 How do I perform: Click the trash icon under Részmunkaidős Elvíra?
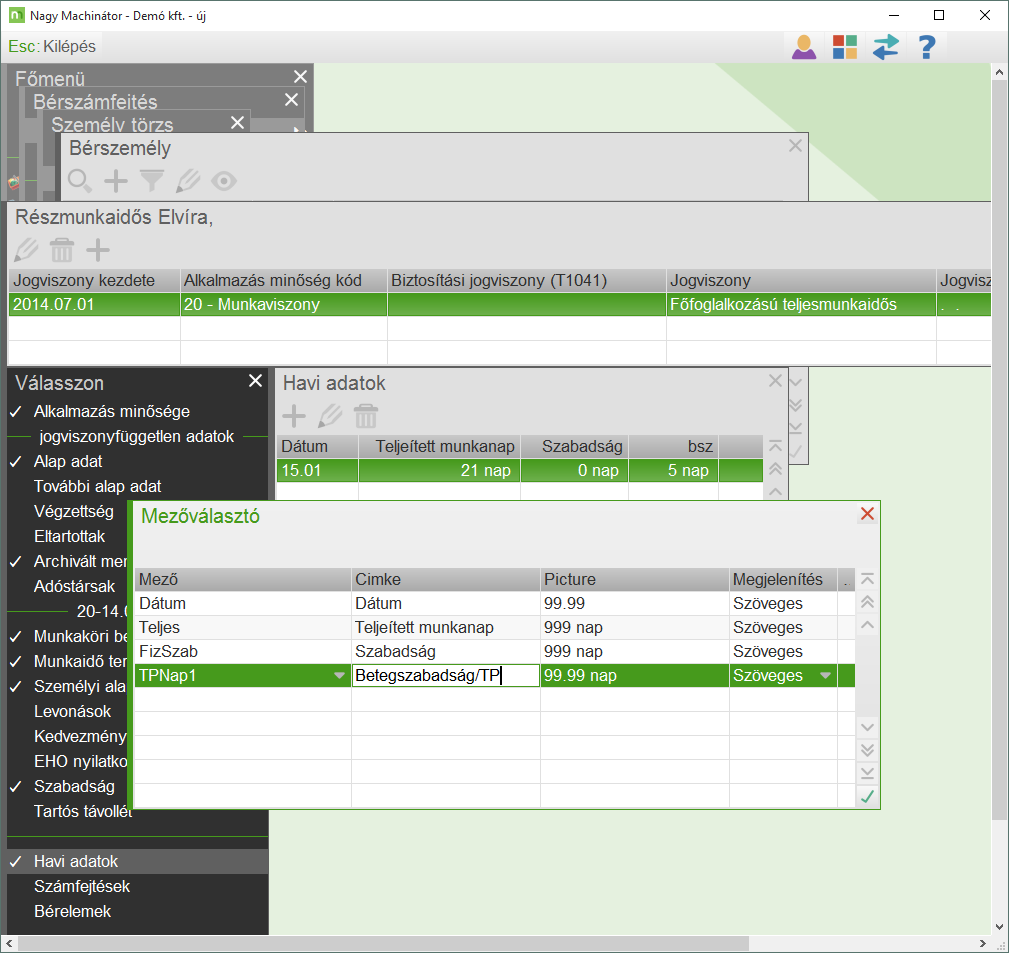click(62, 249)
